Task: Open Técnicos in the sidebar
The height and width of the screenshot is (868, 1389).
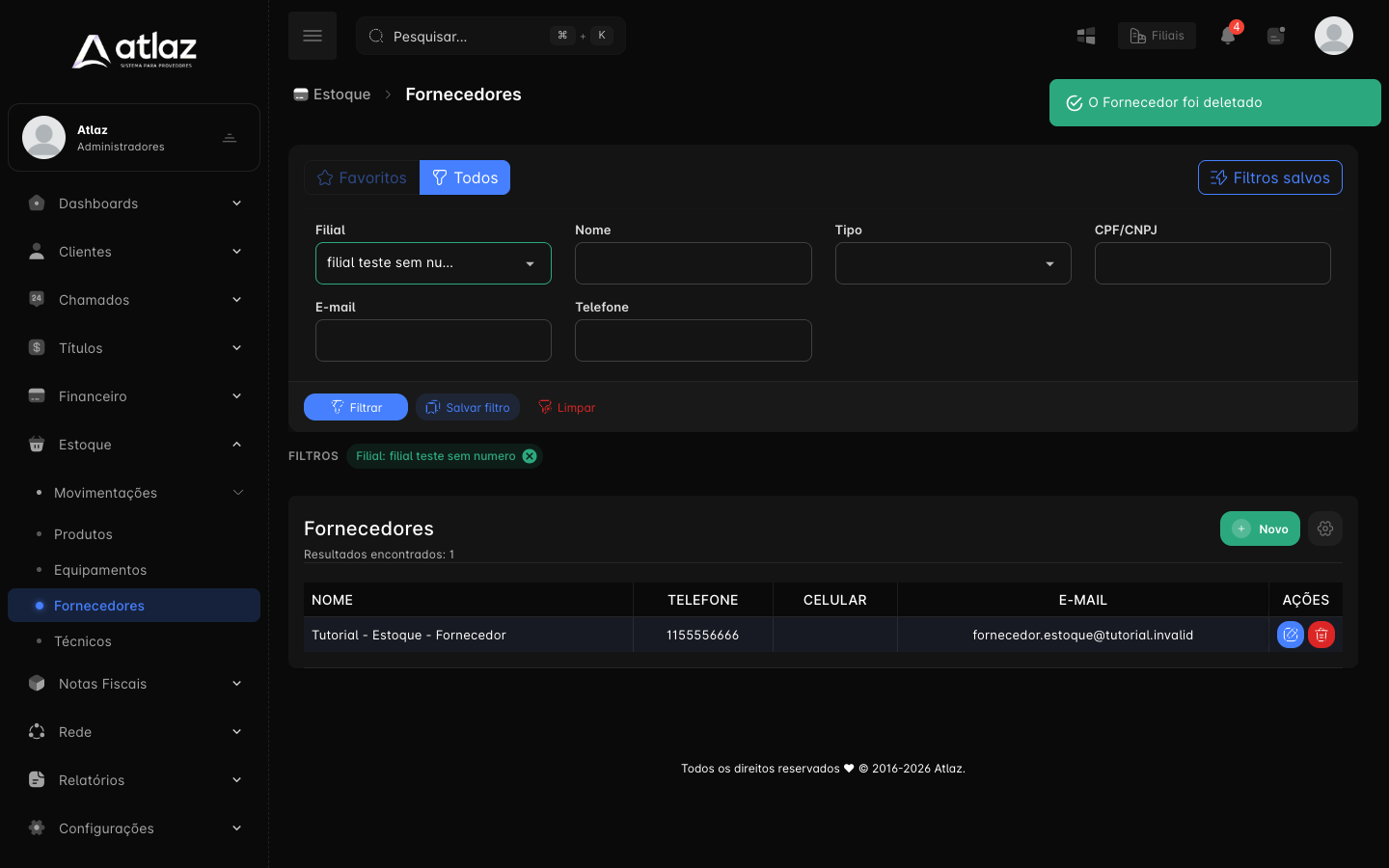Action: click(134, 641)
